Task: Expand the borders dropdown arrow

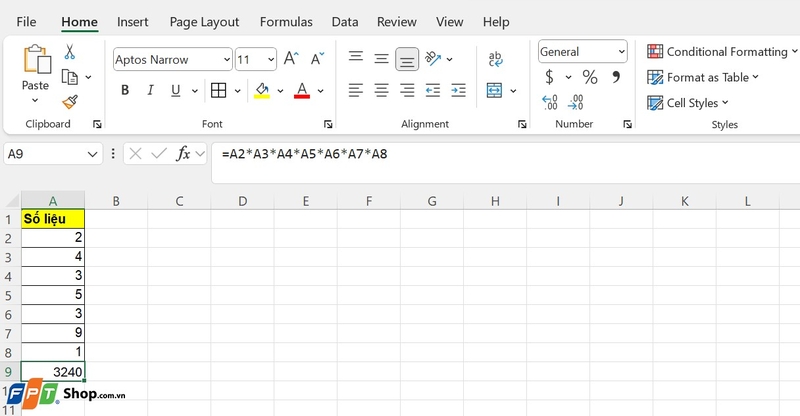Action: click(x=237, y=91)
